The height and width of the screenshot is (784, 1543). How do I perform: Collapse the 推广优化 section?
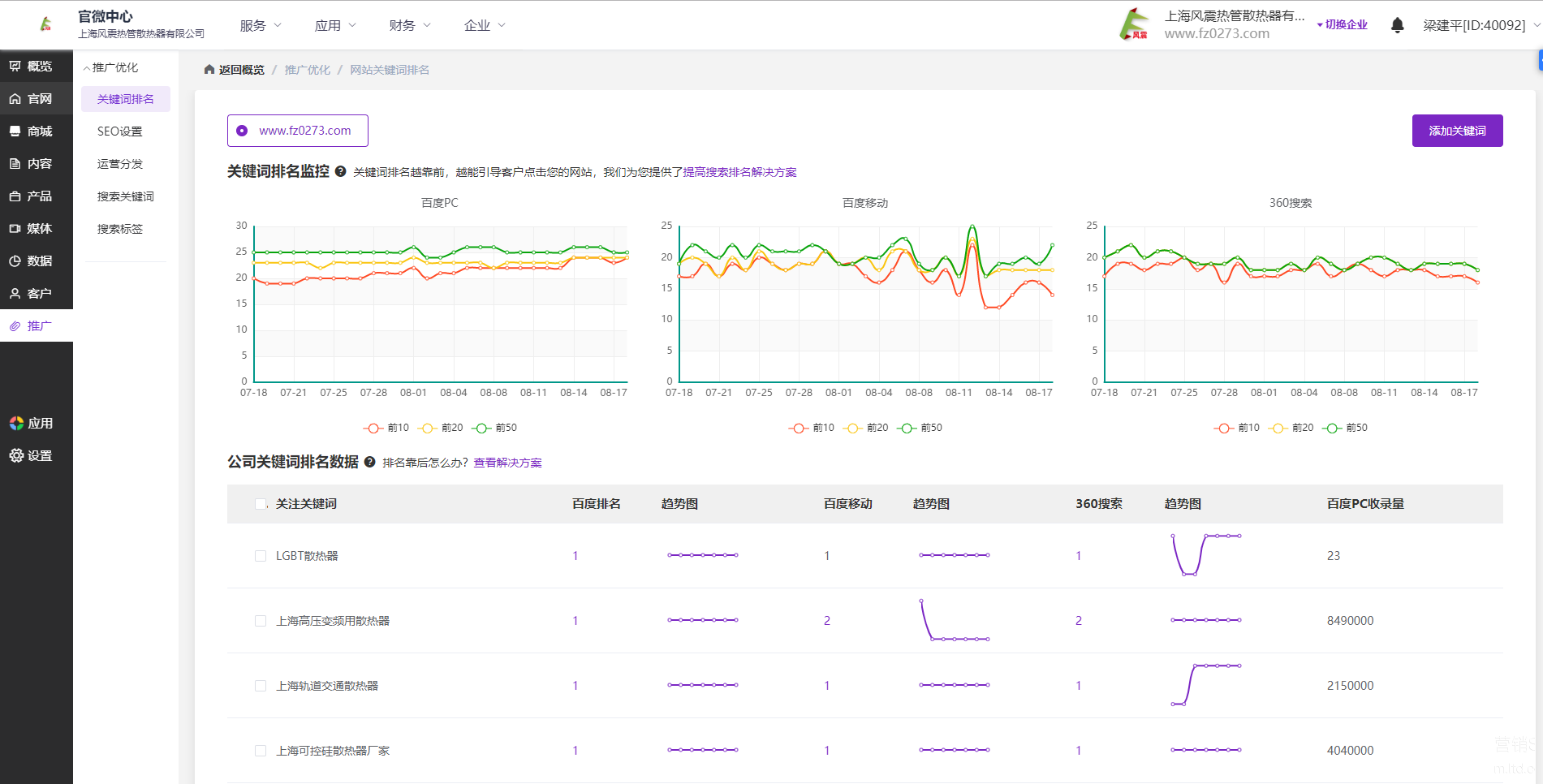(111, 67)
